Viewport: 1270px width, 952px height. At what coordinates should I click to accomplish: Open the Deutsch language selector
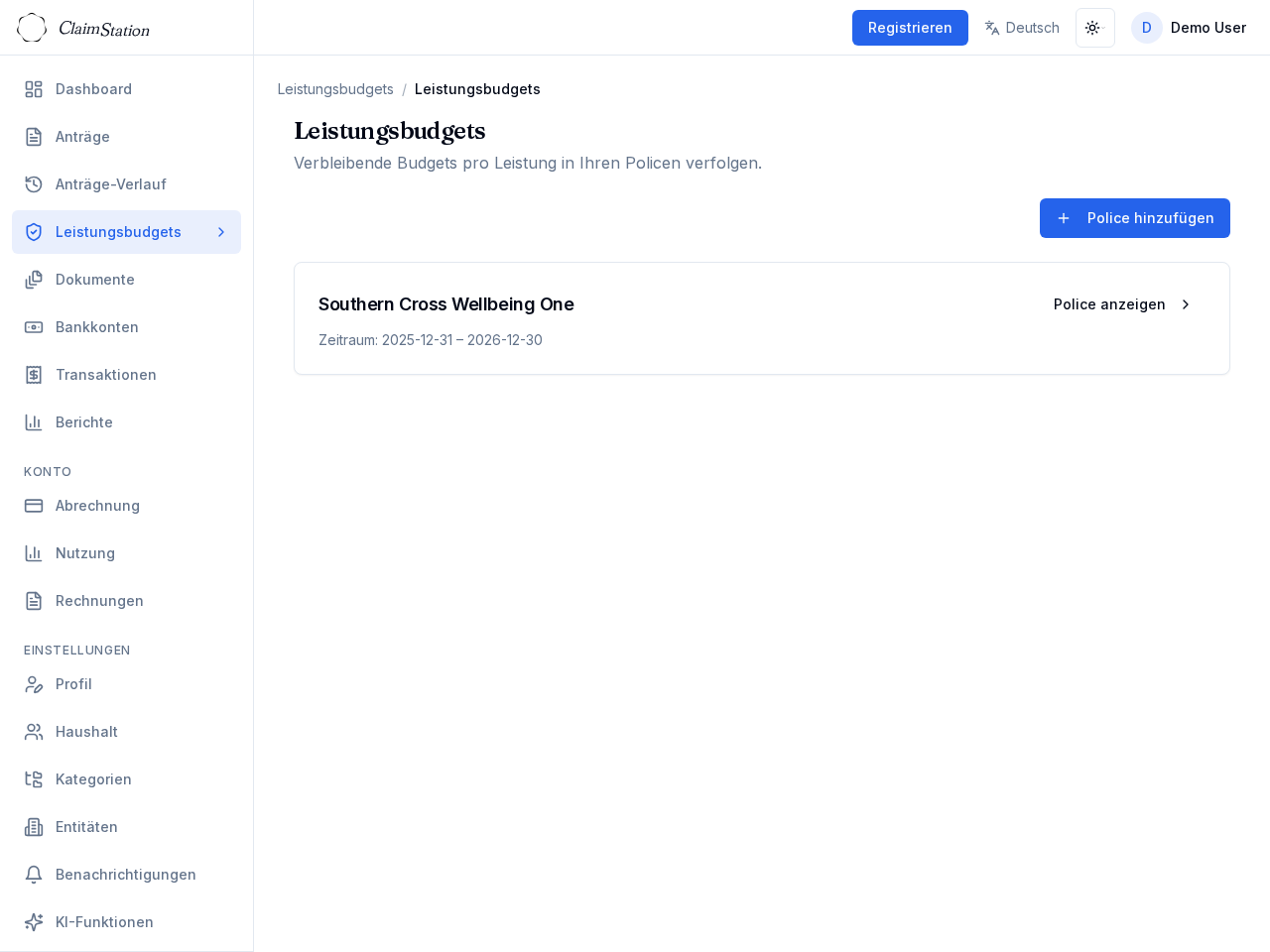pos(1021,28)
